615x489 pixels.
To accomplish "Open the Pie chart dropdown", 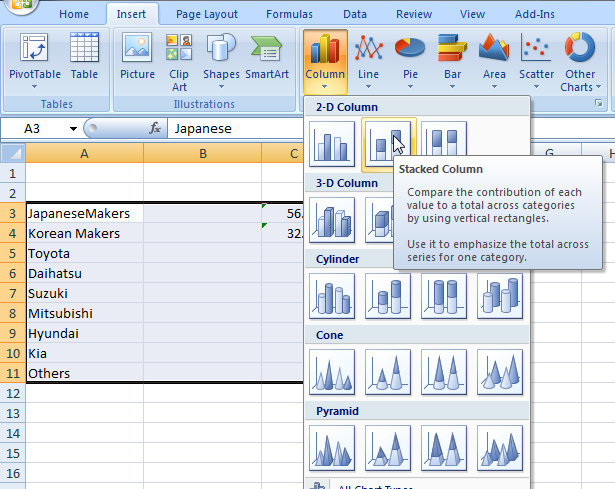I will (x=410, y=61).
